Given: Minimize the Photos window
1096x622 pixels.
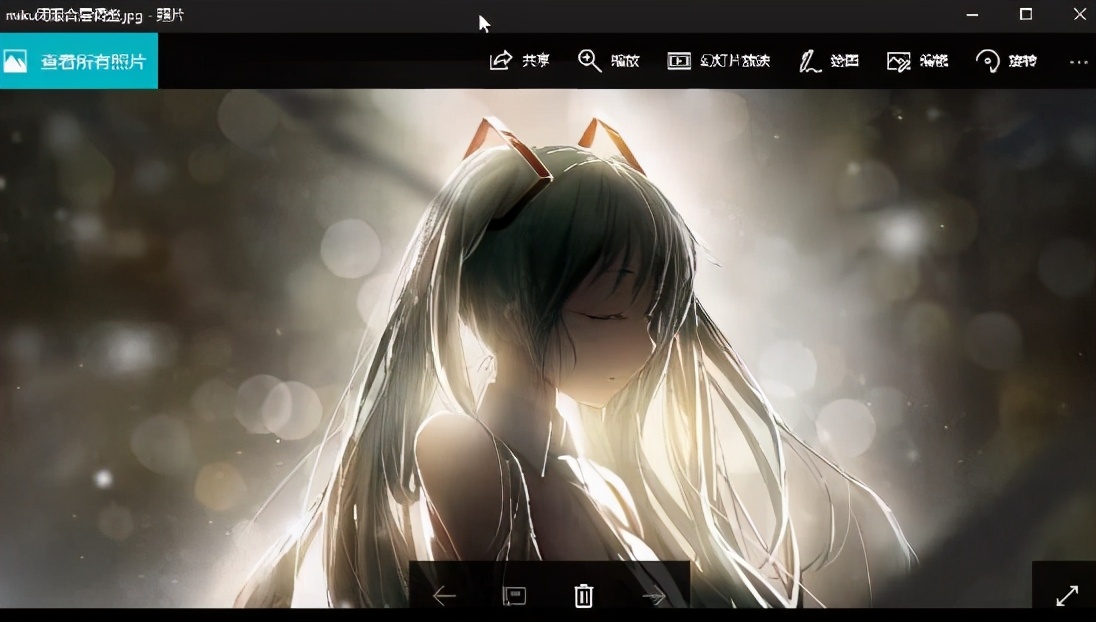Looking at the screenshot, I should [972, 15].
